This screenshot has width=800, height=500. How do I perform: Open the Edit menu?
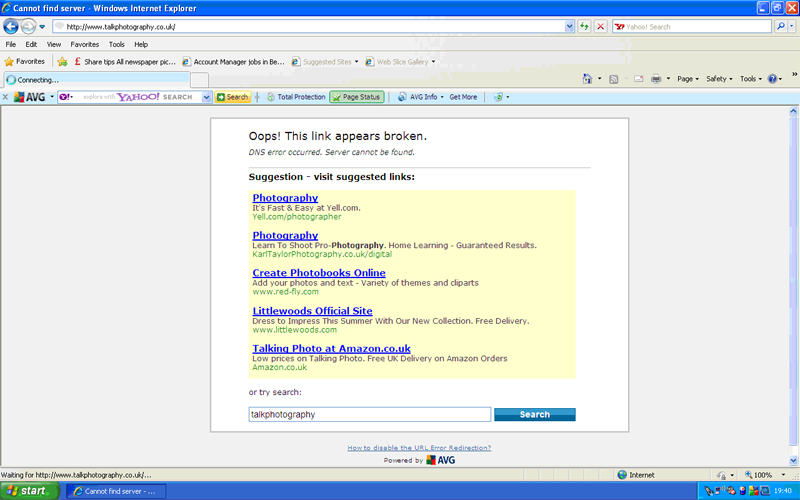(31, 44)
